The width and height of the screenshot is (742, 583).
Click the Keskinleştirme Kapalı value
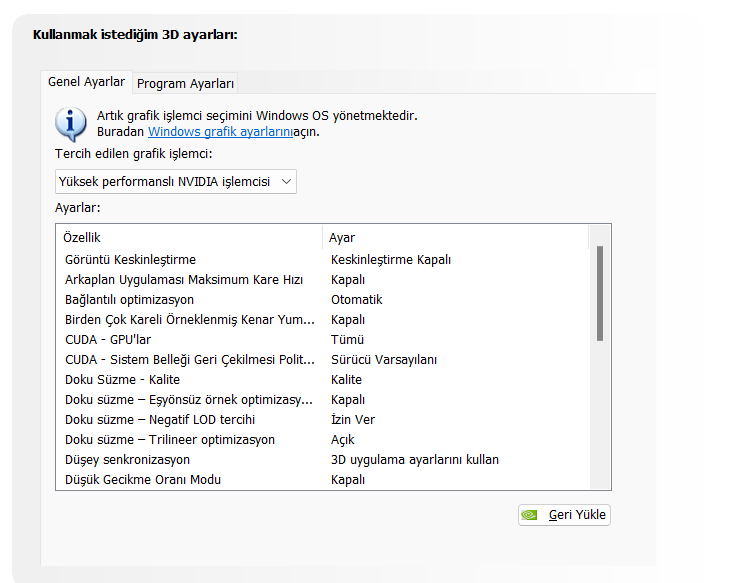point(391,260)
